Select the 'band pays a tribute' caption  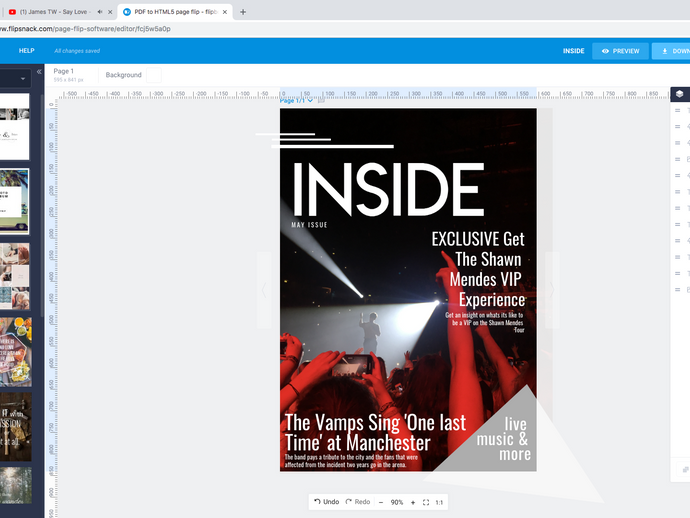pos(351,461)
